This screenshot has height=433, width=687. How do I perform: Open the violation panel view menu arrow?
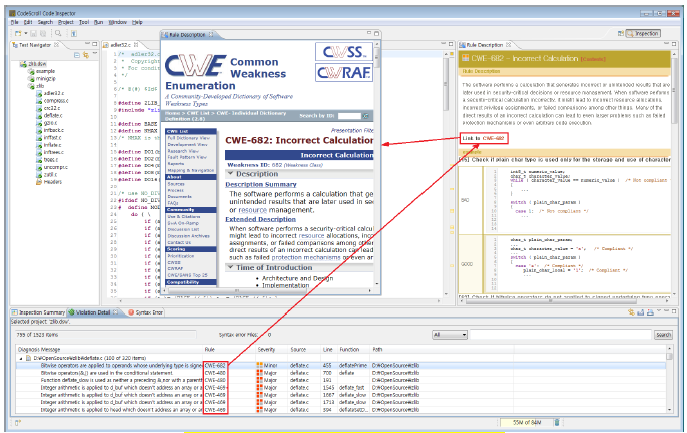pos(659,312)
